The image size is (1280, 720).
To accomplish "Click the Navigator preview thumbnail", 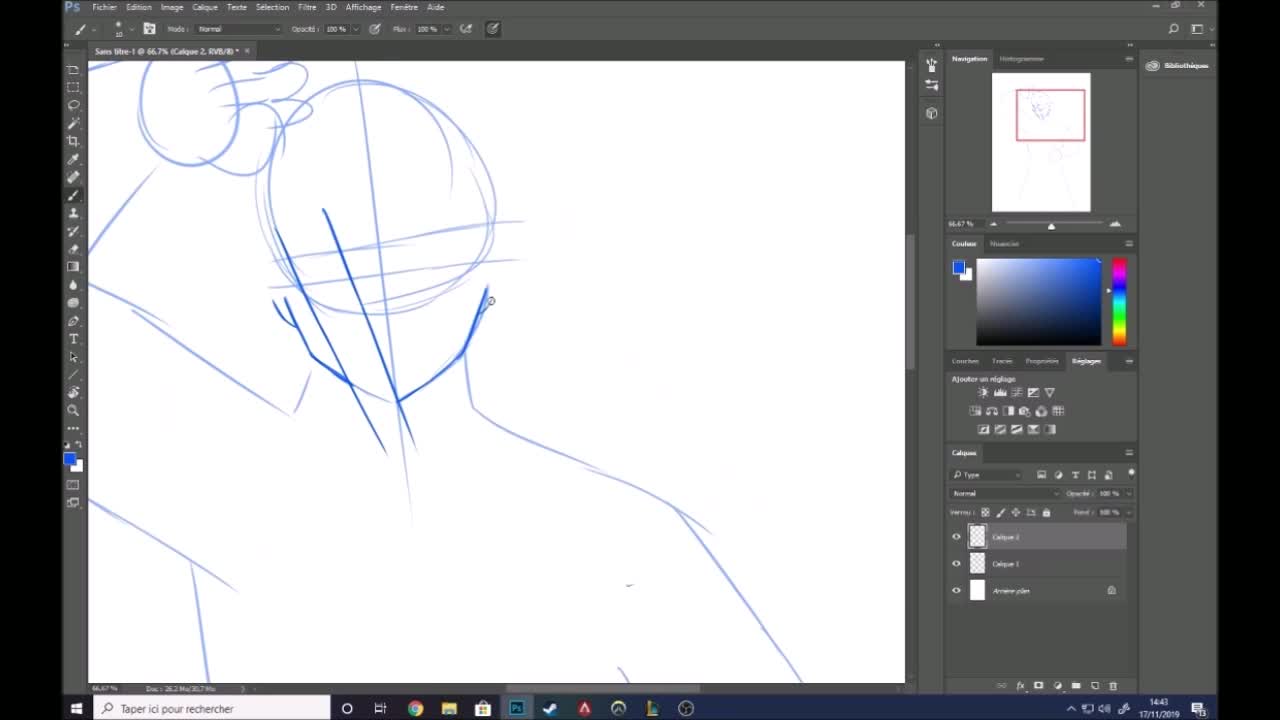I will (1041, 142).
